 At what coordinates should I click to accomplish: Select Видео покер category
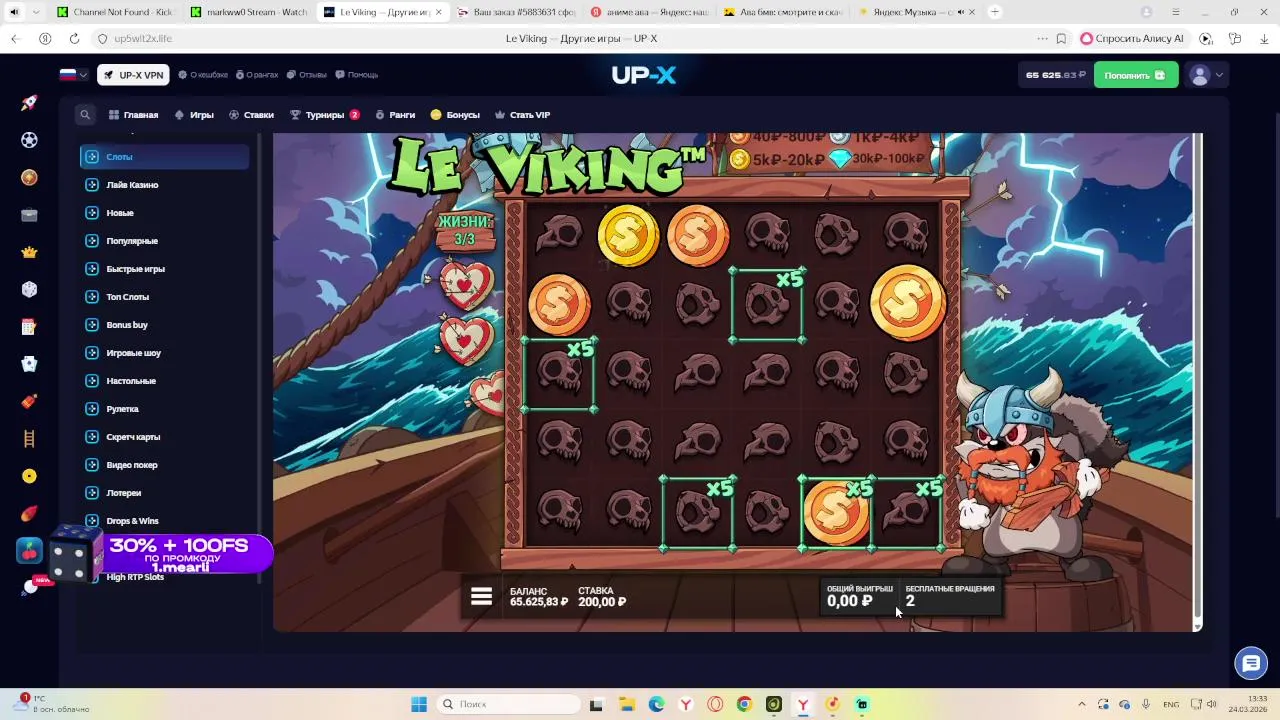(165, 465)
